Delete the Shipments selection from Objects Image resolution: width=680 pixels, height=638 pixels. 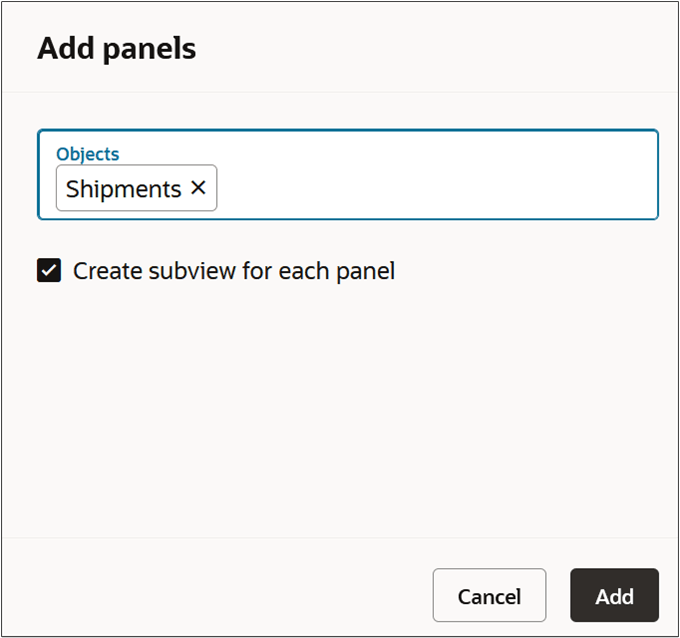tap(198, 188)
